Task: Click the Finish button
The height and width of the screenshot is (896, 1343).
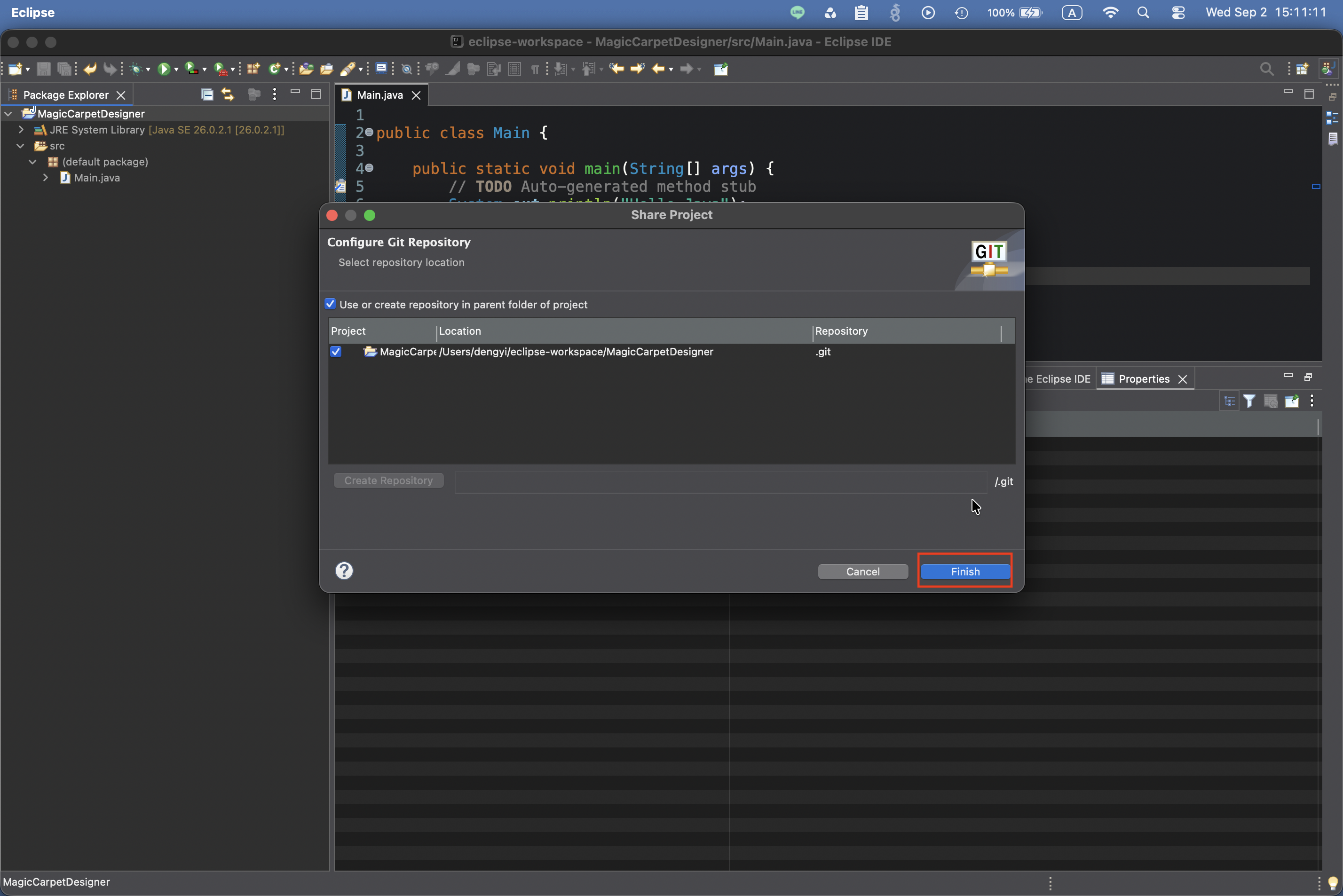Action: click(x=965, y=572)
